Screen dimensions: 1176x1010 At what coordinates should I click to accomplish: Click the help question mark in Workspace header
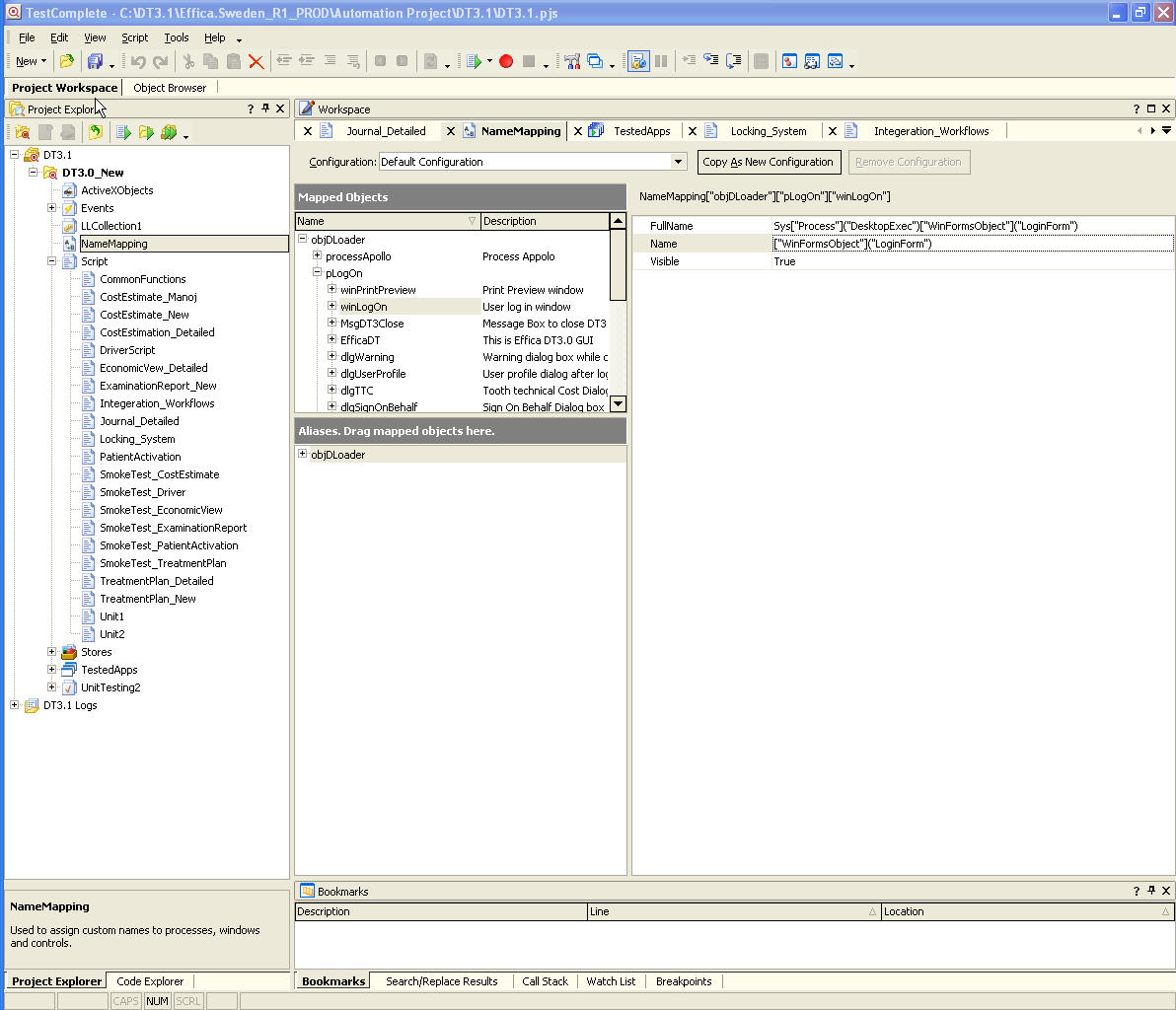(x=1137, y=109)
